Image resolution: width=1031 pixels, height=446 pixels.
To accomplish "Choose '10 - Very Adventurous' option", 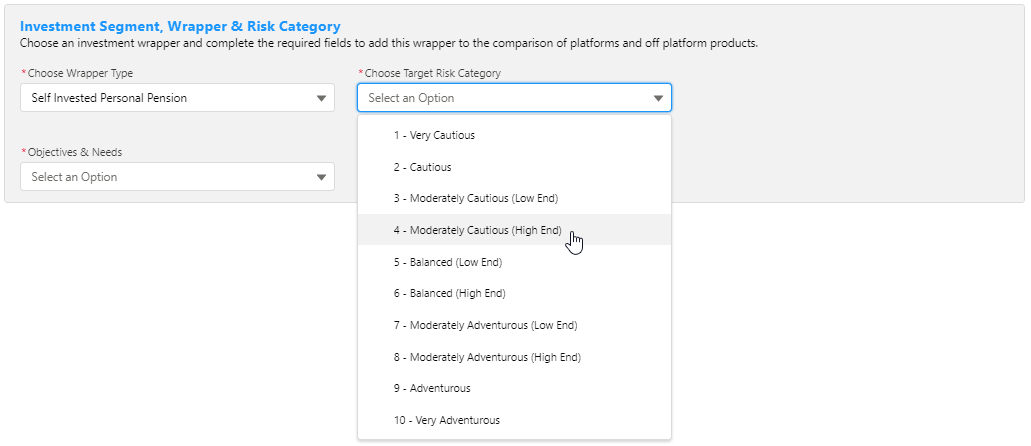I will pyautogui.click(x=446, y=420).
